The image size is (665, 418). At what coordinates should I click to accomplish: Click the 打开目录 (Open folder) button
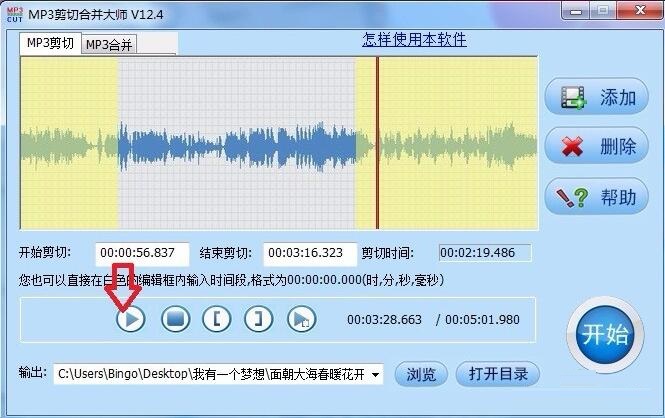498,374
